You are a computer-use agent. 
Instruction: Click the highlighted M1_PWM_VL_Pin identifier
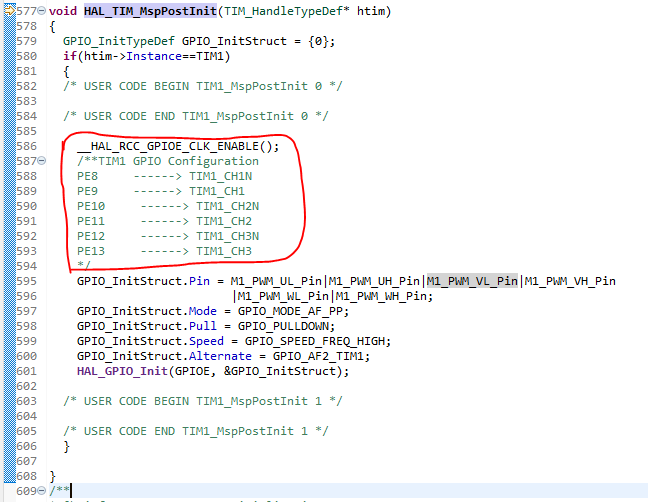pos(472,281)
